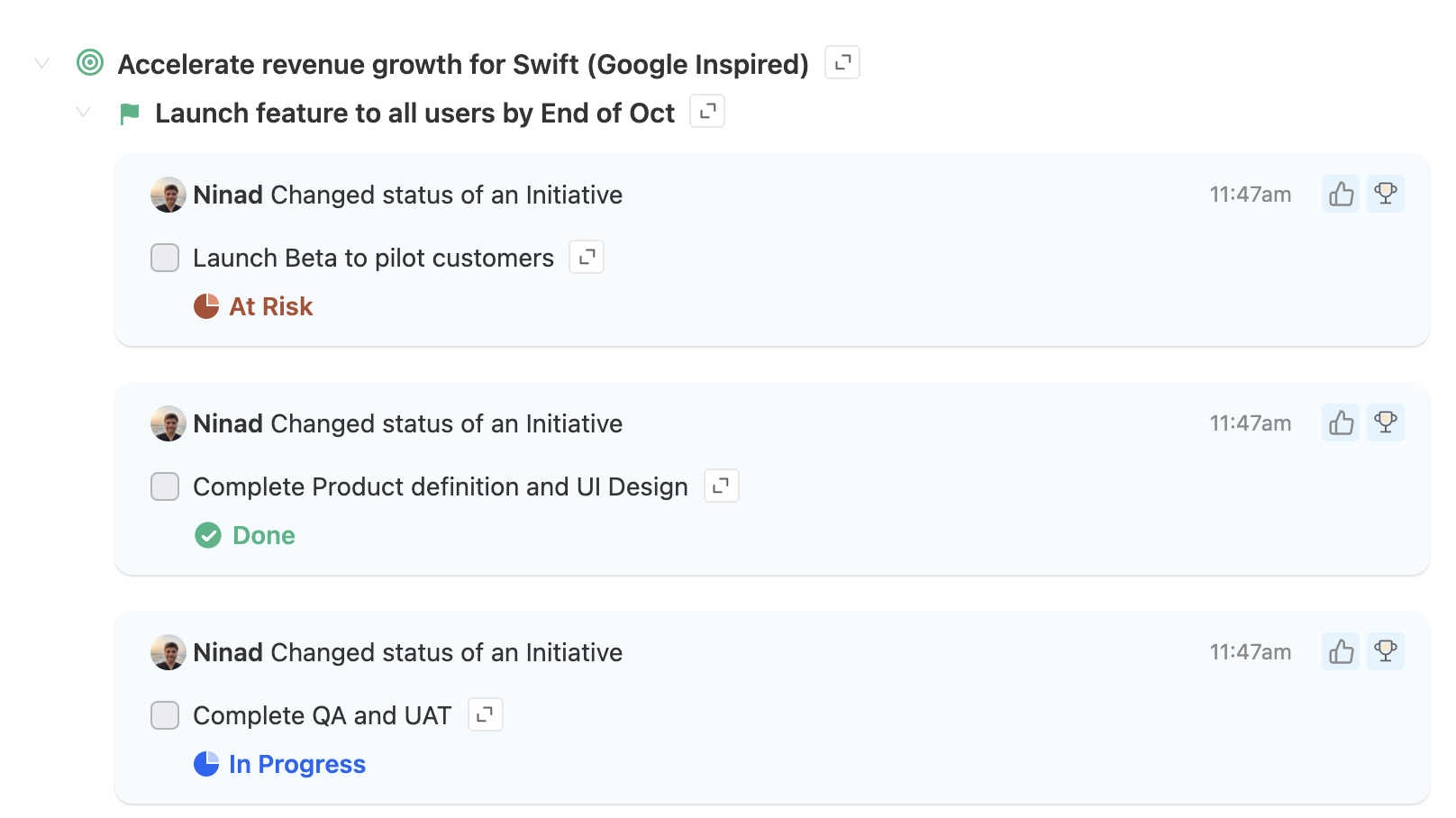Click Ninad's name in the QA and UAT update
The height and width of the screenshot is (818, 1456).
pos(228,652)
